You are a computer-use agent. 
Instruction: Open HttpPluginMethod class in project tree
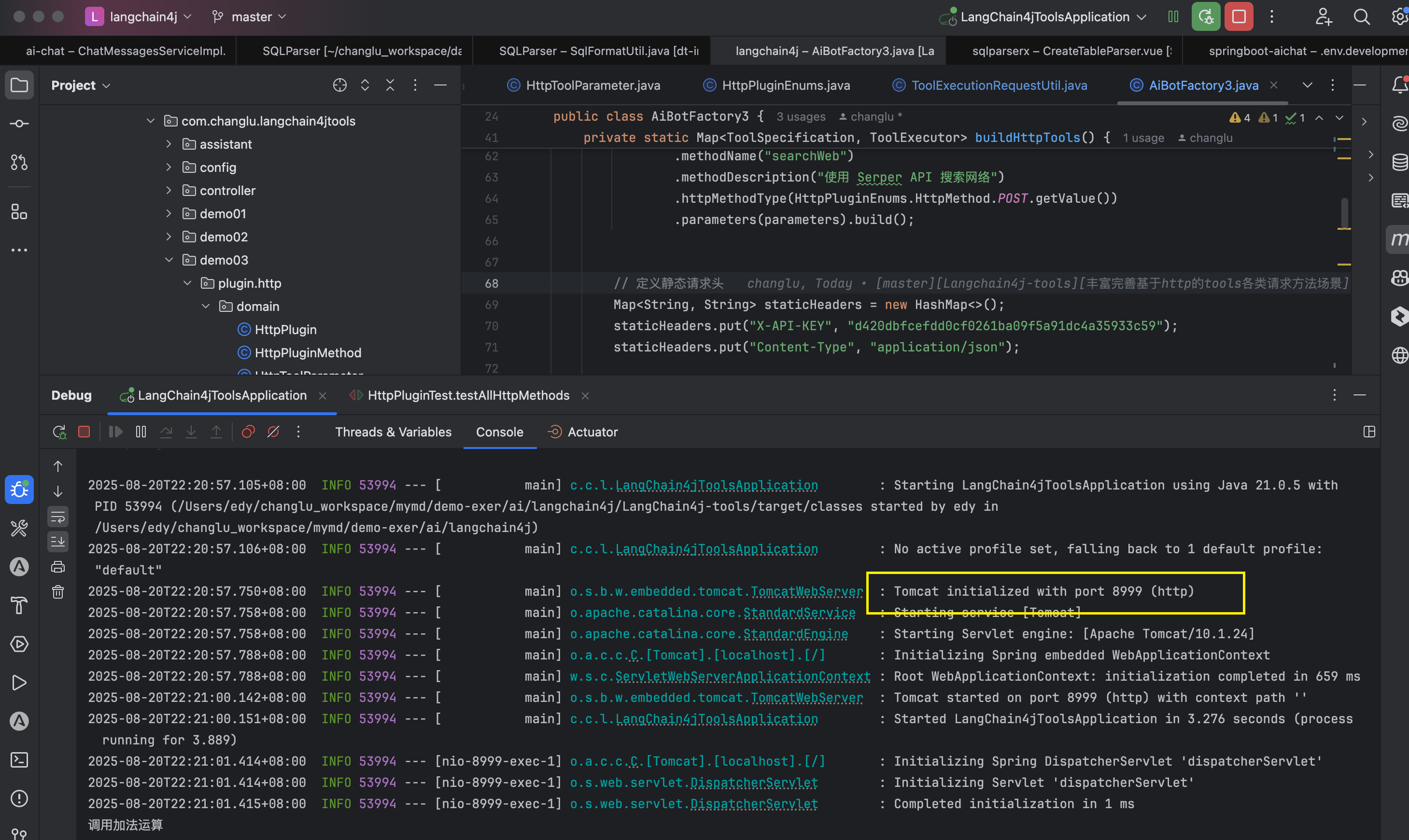pyautogui.click(x=308, y=352)
